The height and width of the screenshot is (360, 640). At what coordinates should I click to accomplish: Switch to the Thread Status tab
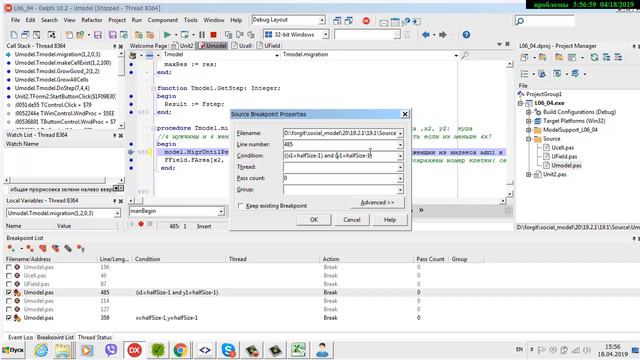[x=95, y=337]
